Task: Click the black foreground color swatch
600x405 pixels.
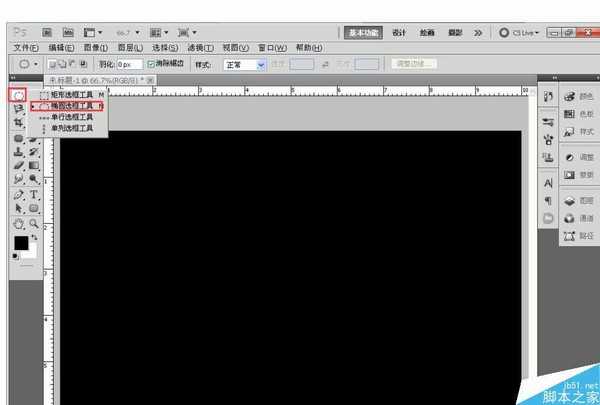Action: [x=21, y=243]
